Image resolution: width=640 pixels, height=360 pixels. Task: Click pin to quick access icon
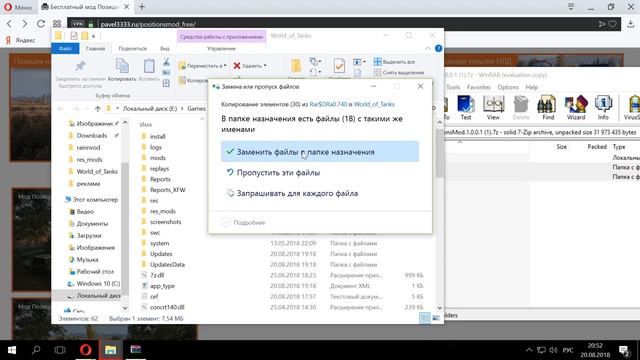(80, 66)
